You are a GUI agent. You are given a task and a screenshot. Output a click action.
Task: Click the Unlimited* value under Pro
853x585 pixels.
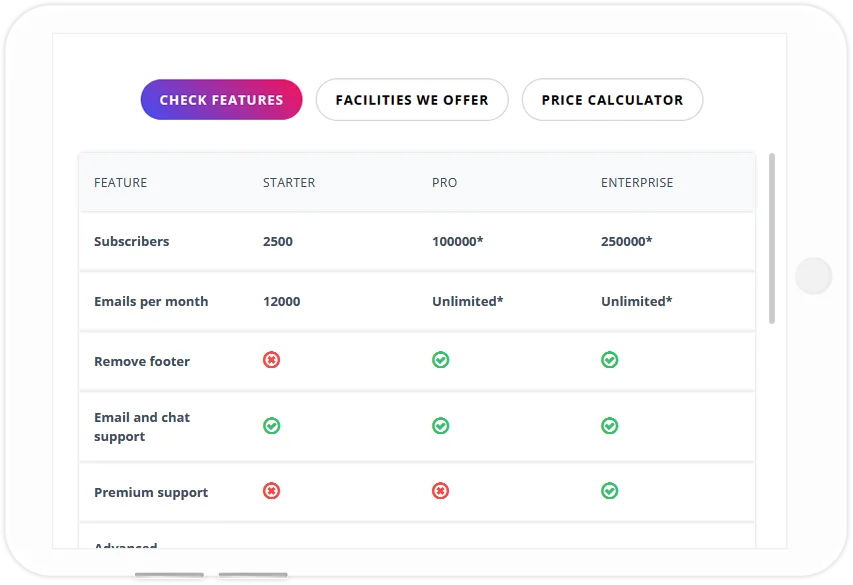click(x=468, y=301)
